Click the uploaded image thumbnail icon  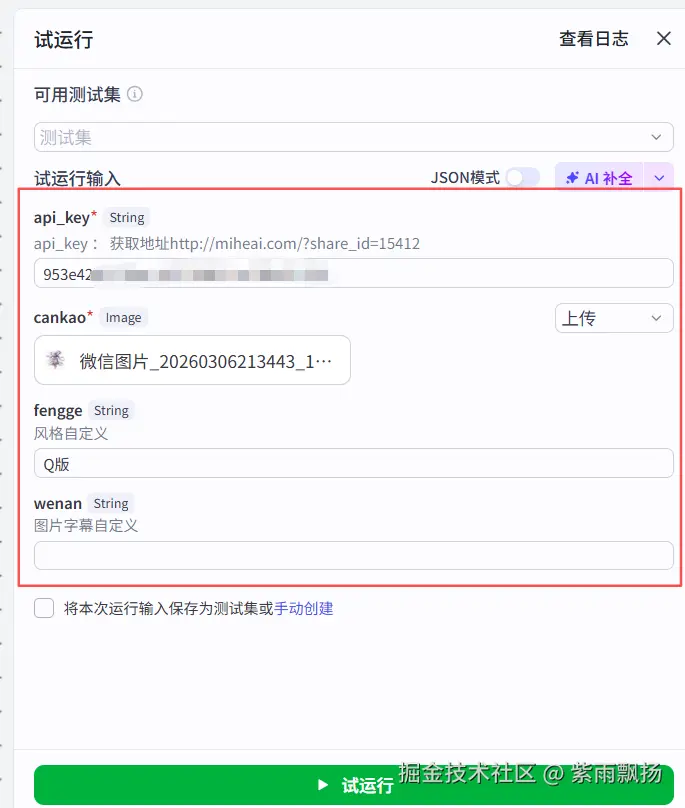(x=55, y=360)
